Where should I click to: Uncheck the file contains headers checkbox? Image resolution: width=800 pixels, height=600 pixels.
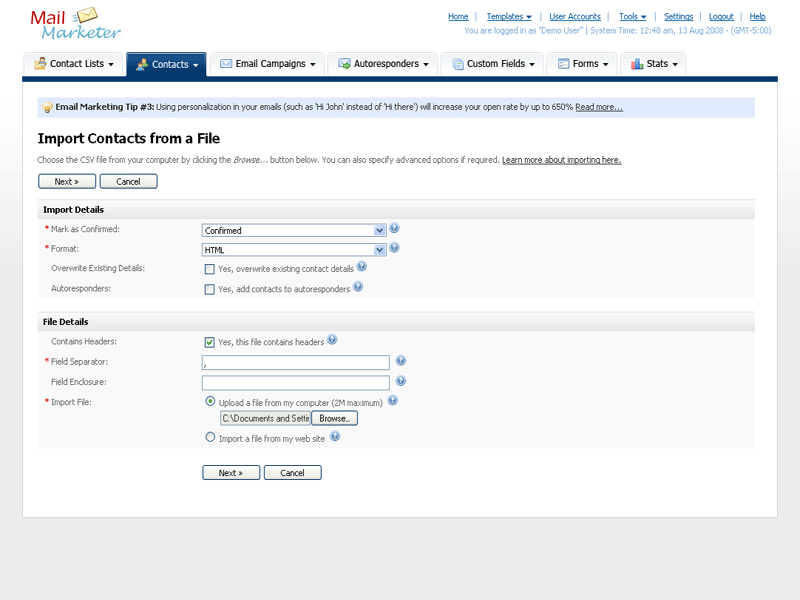[x=210, y=342]
